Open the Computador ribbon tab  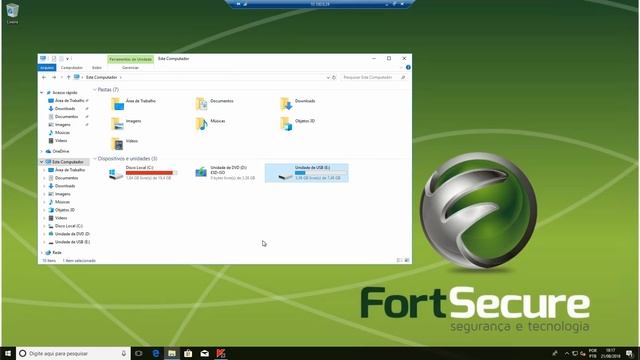[x=71, y=68]
